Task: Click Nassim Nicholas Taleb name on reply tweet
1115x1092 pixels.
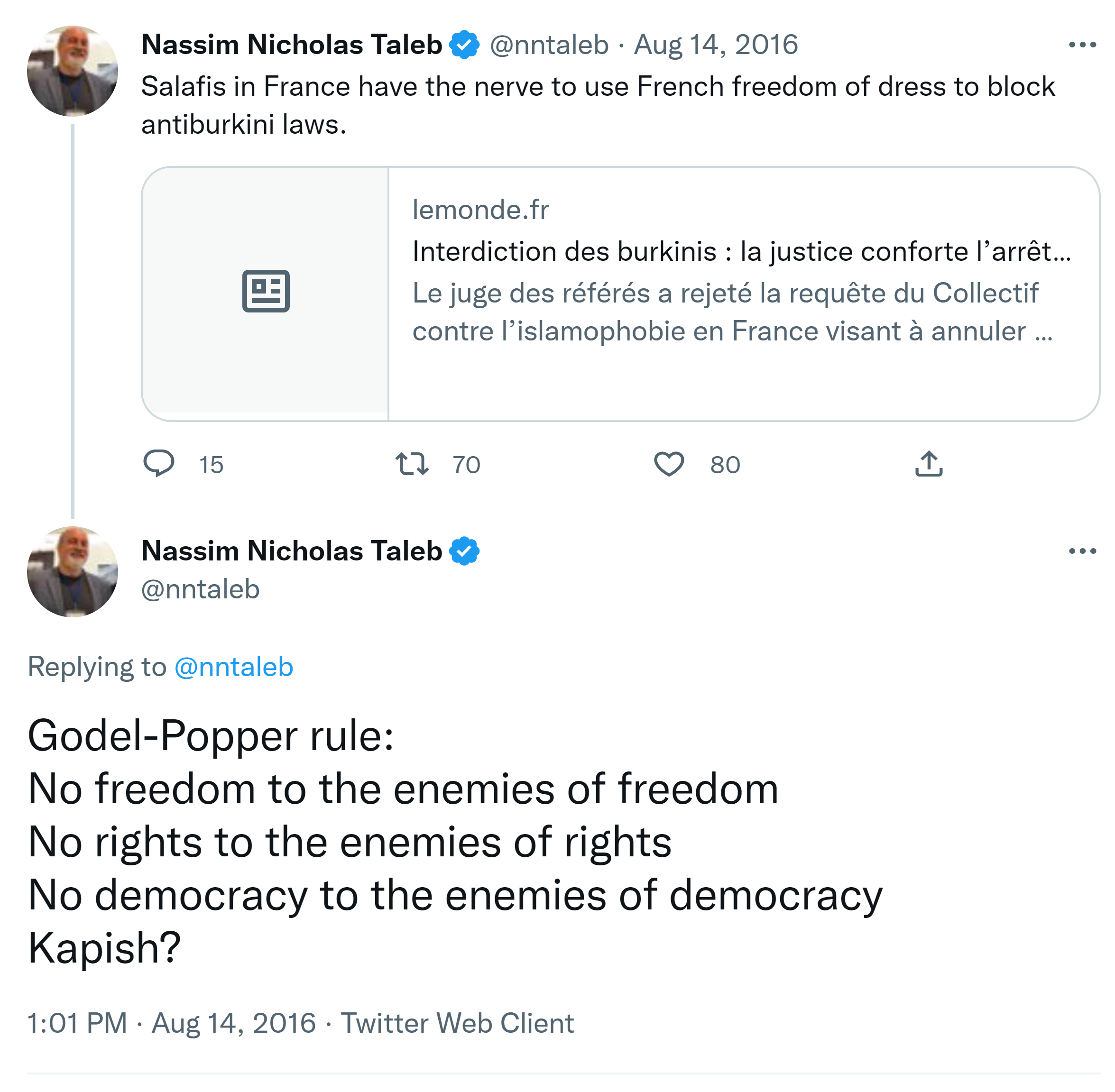Action: click(x=291, y=551)
